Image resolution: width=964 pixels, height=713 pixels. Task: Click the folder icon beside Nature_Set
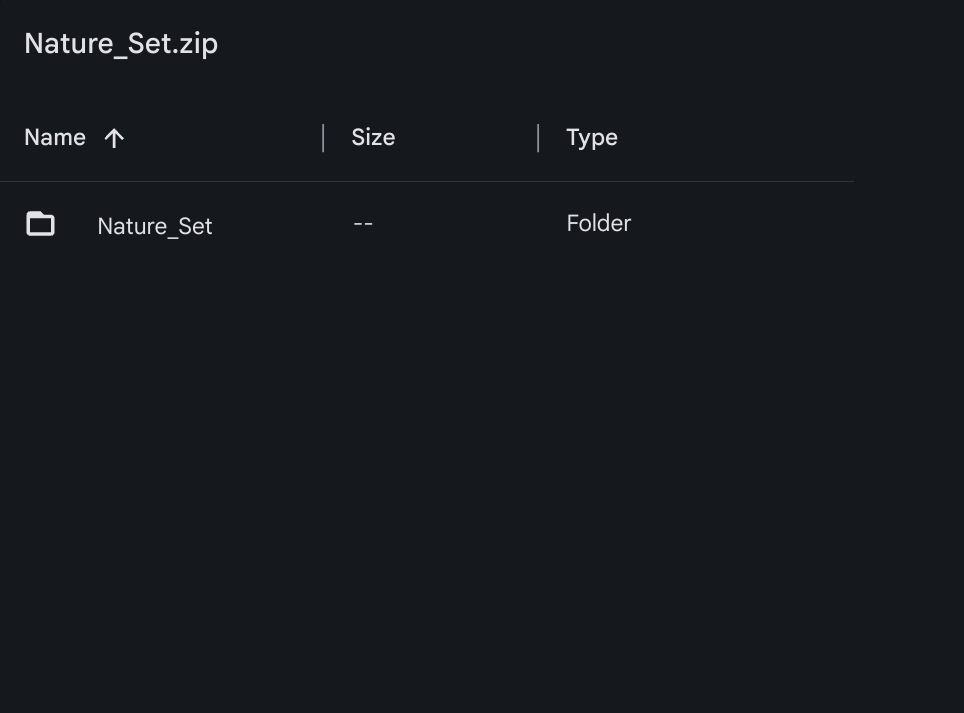(41, 224)
